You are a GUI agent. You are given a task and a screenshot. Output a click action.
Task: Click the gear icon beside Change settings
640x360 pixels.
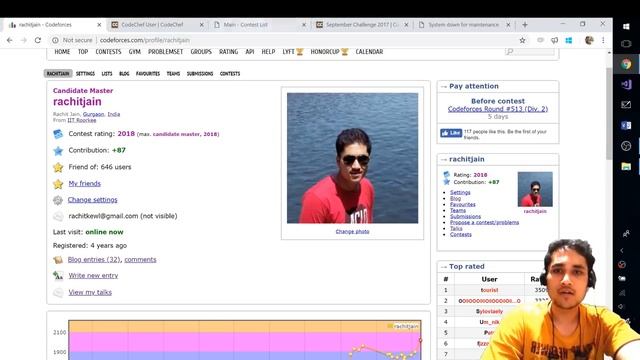(58, 200)
